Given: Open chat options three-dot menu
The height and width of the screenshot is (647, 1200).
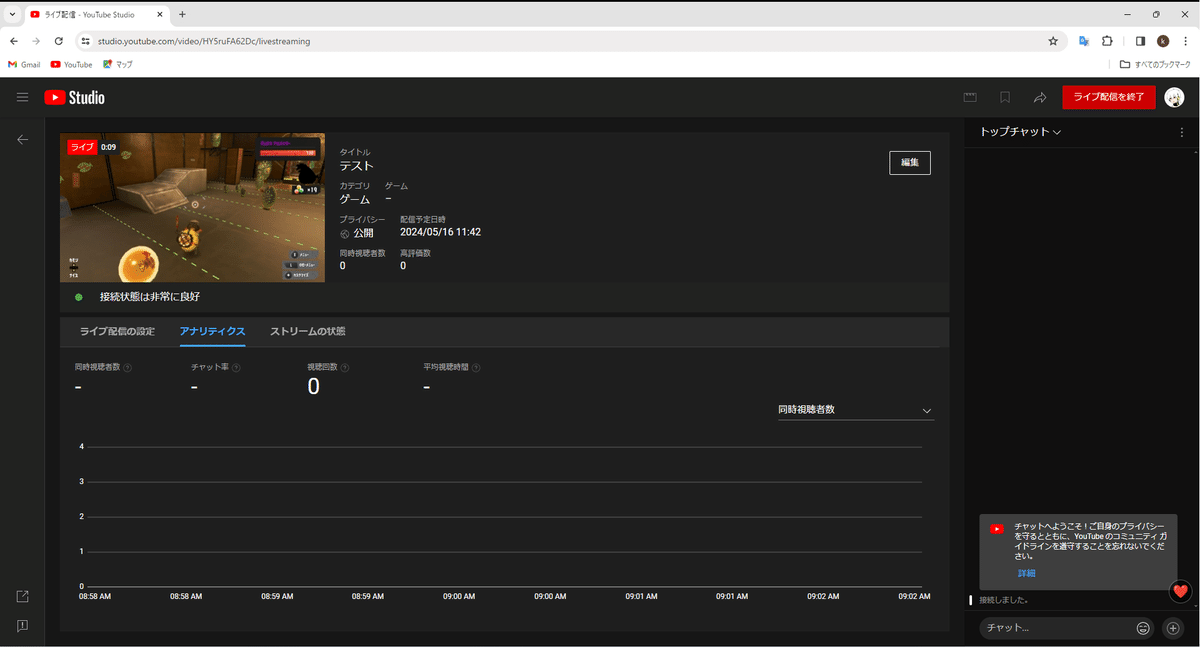Looking at the screenshot, I should tap(1181, 132).
